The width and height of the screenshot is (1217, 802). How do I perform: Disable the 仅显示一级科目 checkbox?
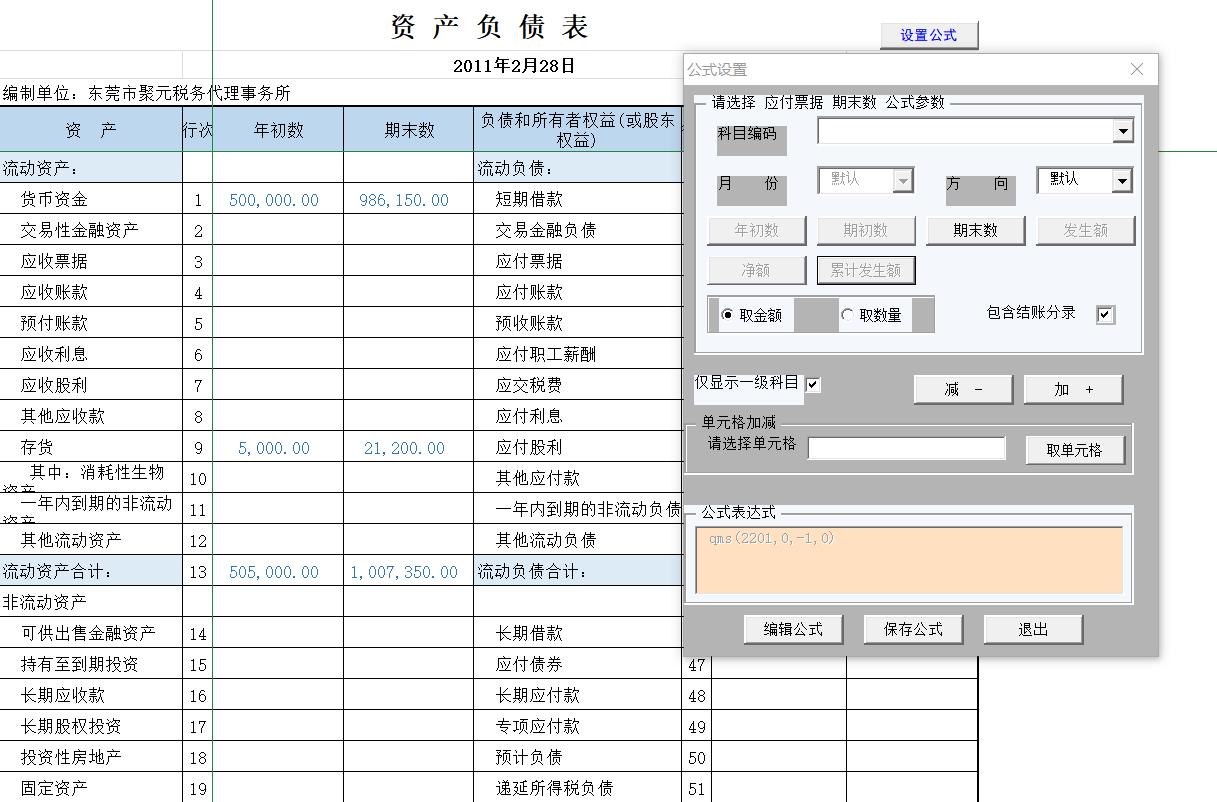(x=812, y=384)
